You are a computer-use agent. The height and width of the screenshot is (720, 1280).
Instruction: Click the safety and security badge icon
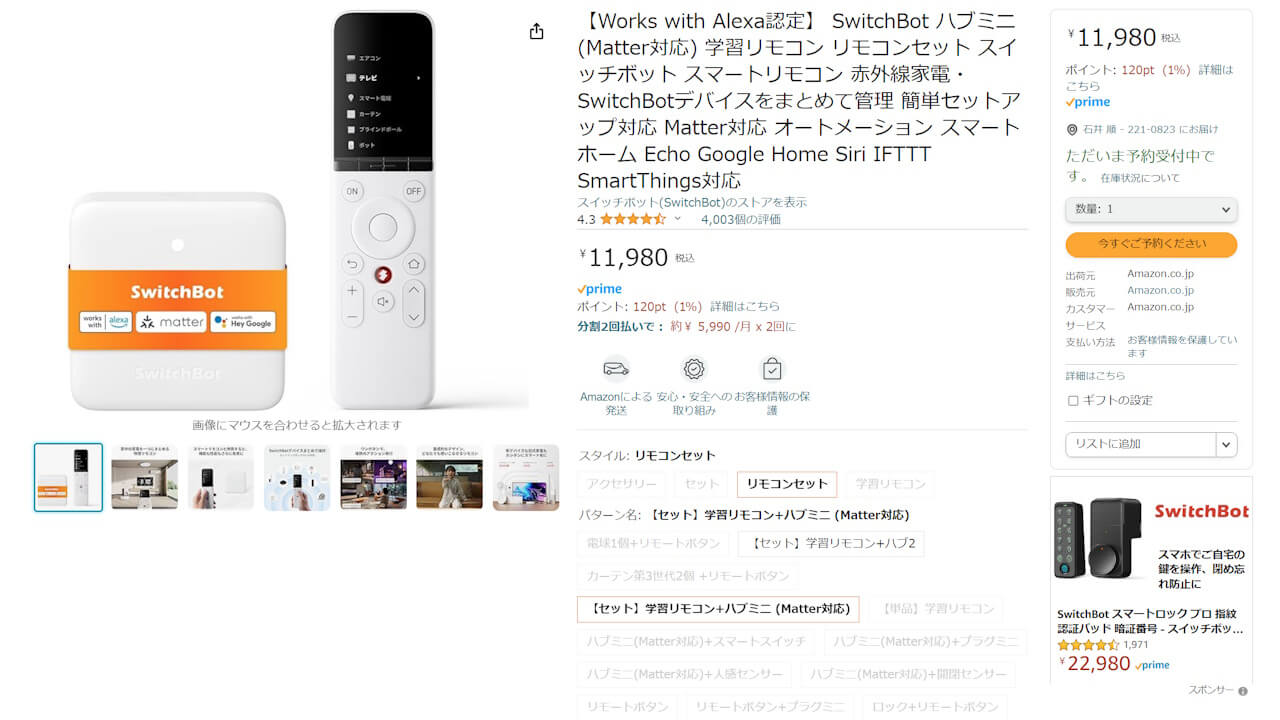point(693,369)
